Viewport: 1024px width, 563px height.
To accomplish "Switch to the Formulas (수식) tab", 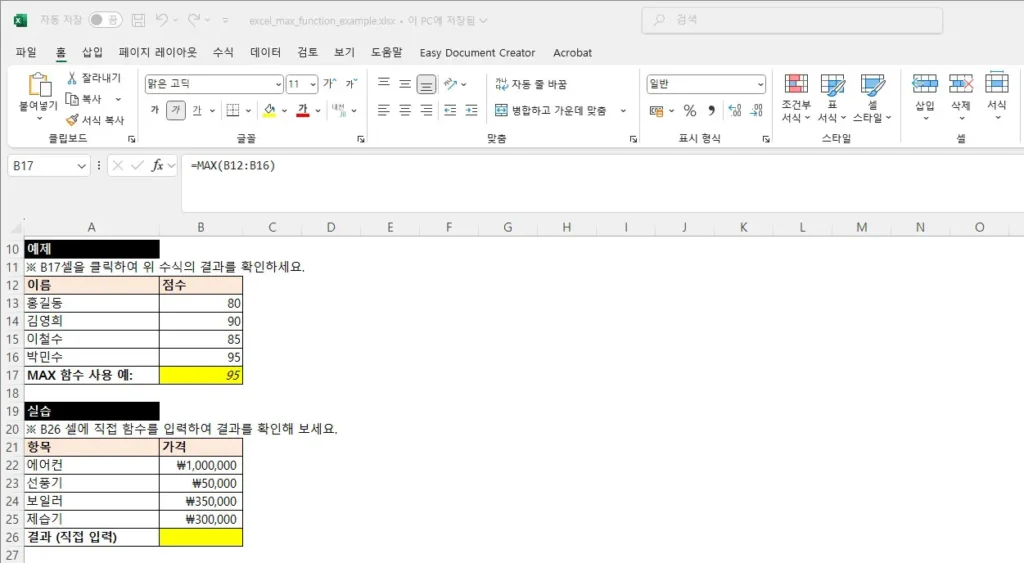I will point(223,52).
